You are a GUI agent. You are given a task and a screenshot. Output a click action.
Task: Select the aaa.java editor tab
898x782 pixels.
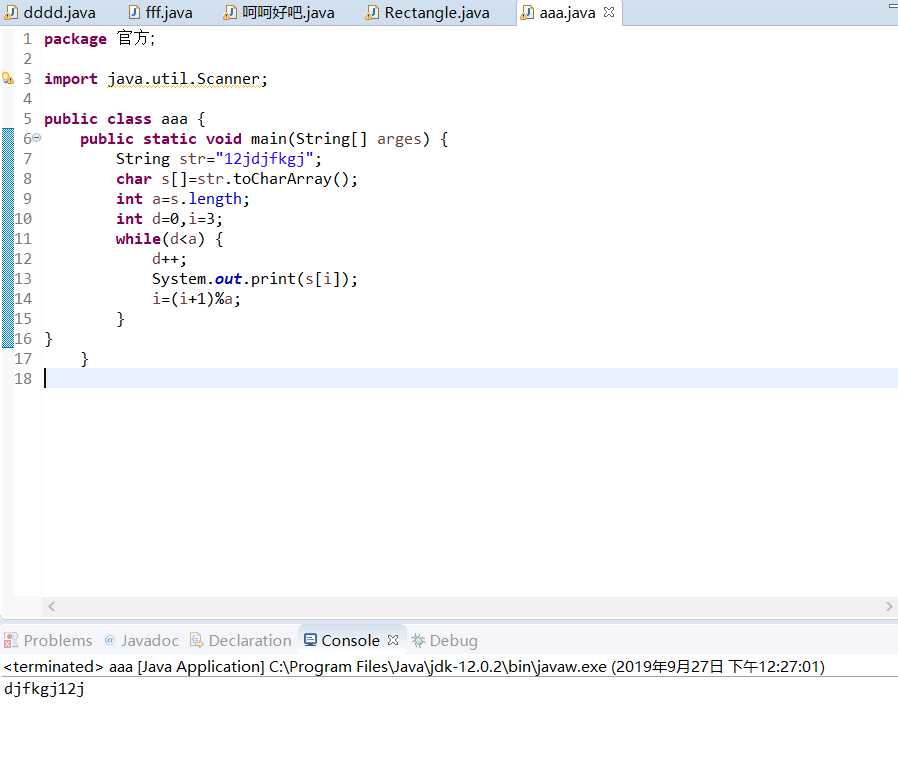pyautogui.click(x=567, y=13)
